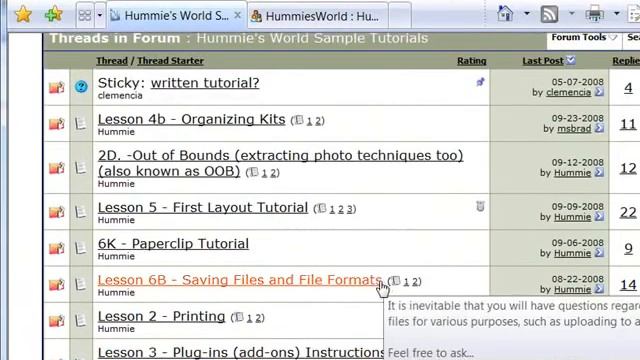Go to page 2 of Out of Bounds thread
The height and width of the screenshot is (360, 640).
(x=273, y=173)
